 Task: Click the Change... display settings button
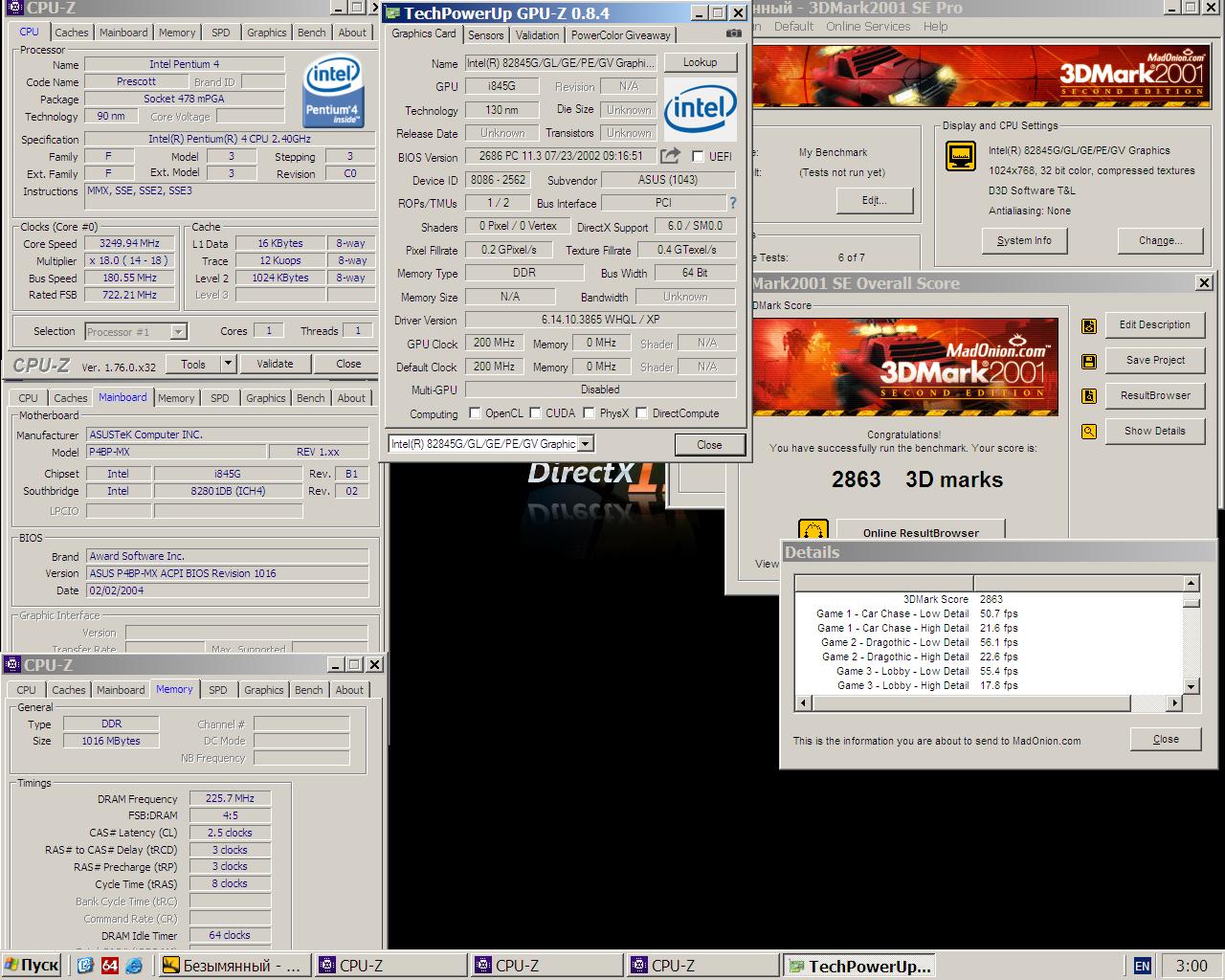tap(1160, 241)
